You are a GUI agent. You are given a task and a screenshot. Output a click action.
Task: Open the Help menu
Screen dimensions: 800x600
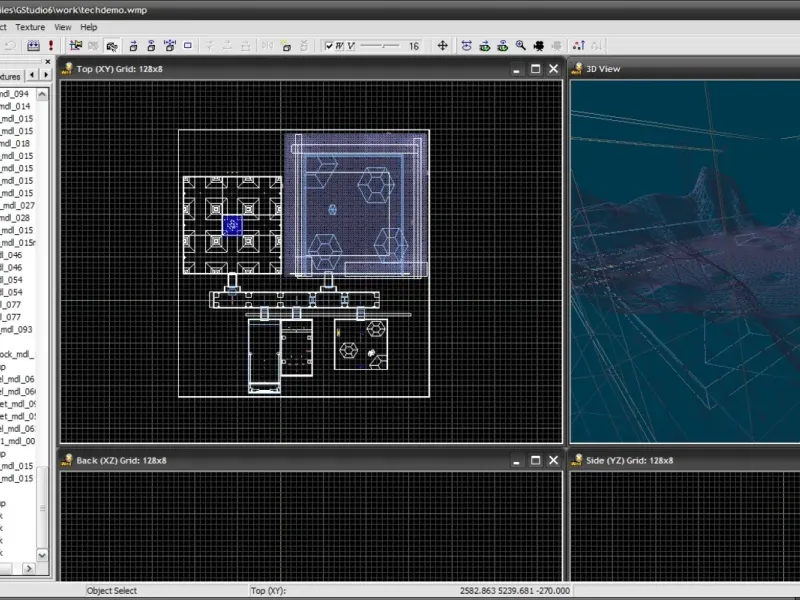[x=89, y=27]
